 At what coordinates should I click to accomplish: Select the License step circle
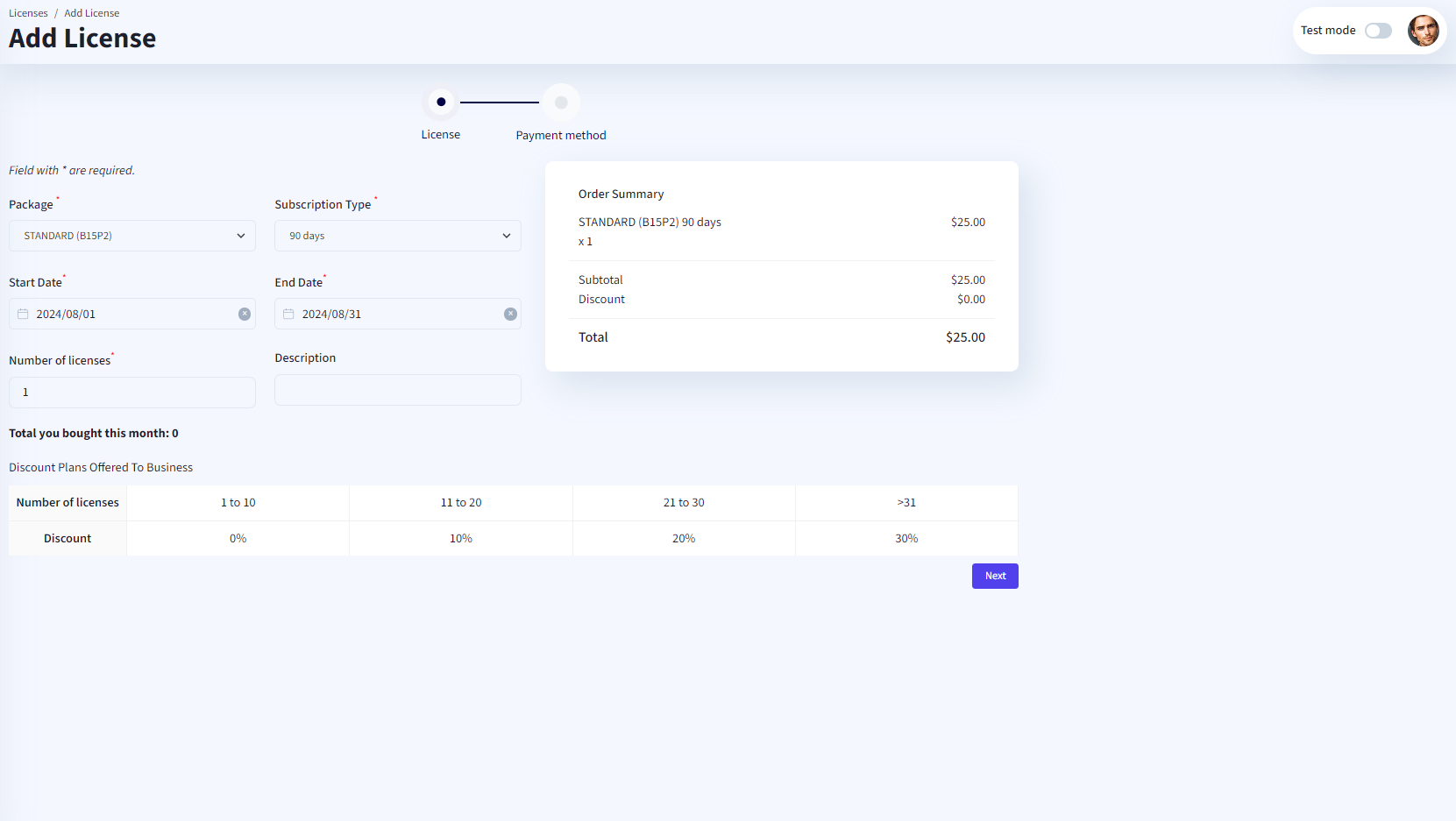pos(441,103)
